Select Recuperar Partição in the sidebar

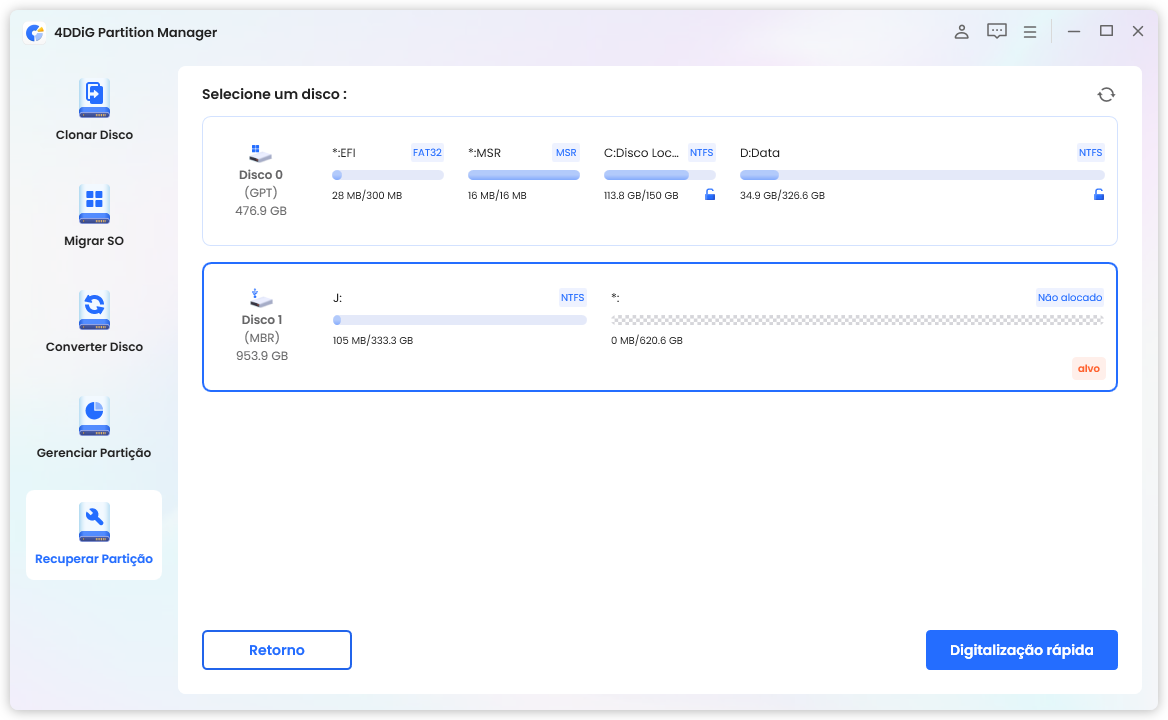94,534
